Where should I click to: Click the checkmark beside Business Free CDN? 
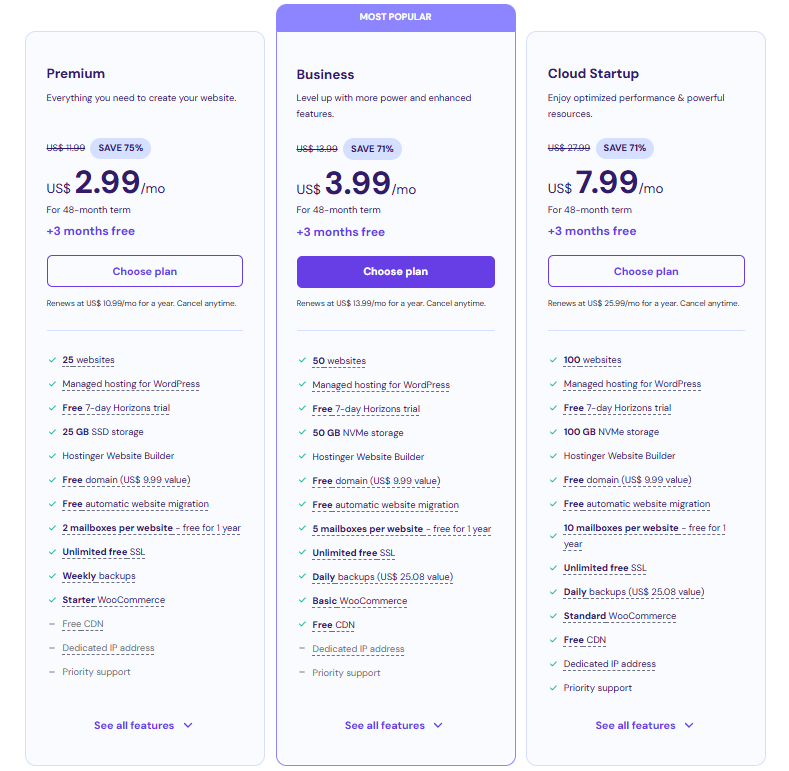click(x=302, y=625)
